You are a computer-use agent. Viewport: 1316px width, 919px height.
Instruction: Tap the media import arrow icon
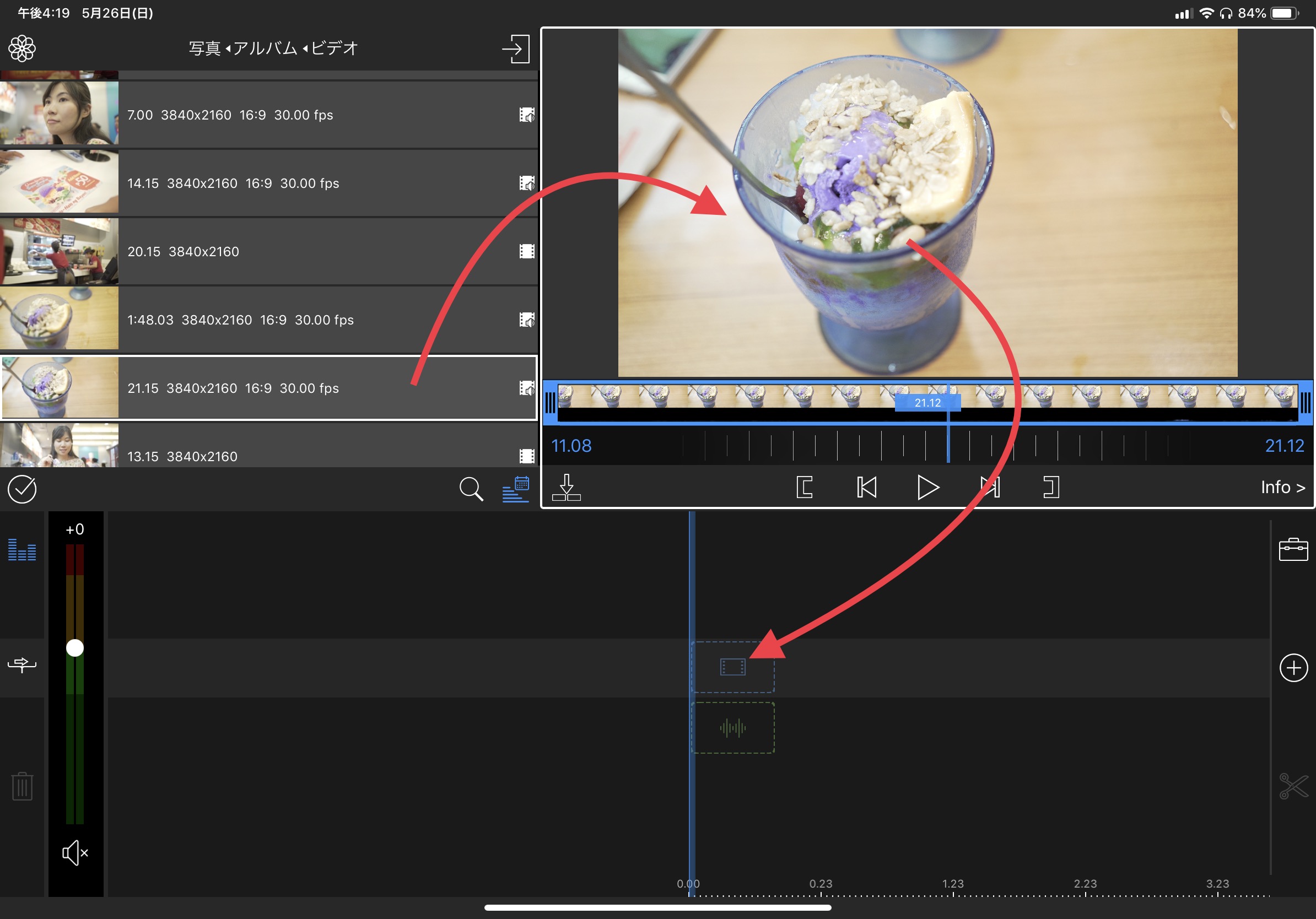coord(515,48)
